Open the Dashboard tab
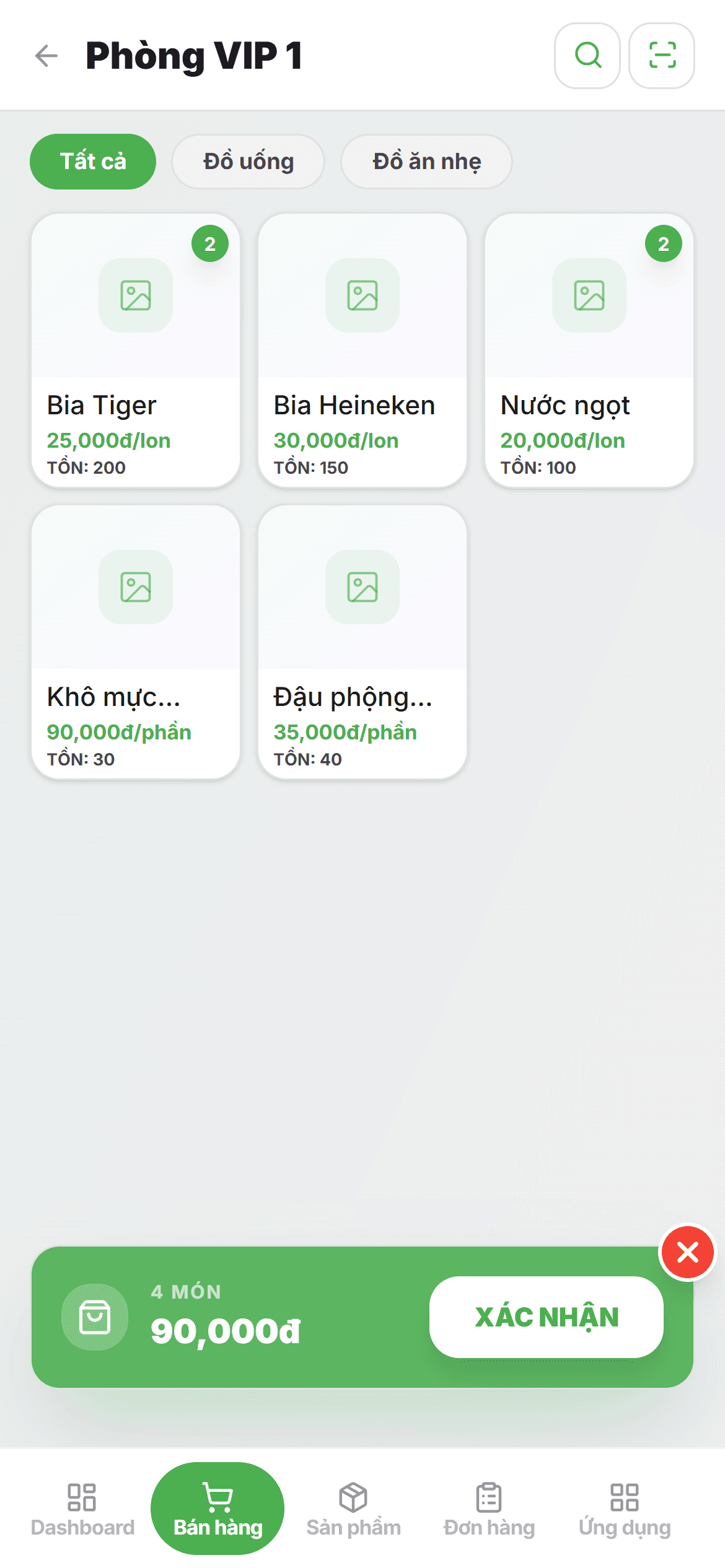The height and width of the screenshot is (1568, 725). tap(82, 1509)
